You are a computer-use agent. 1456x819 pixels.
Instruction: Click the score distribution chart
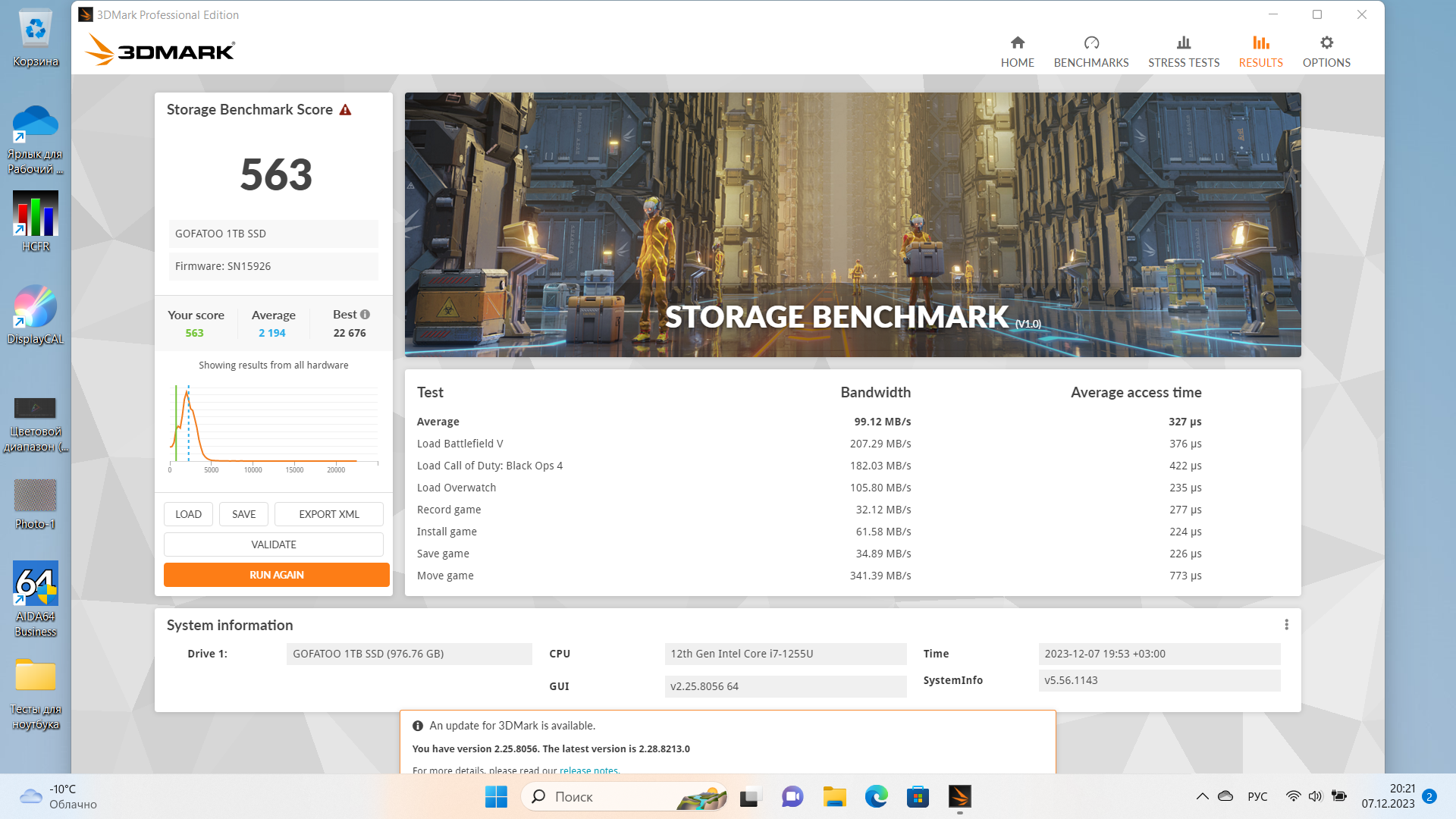[273, 425]
